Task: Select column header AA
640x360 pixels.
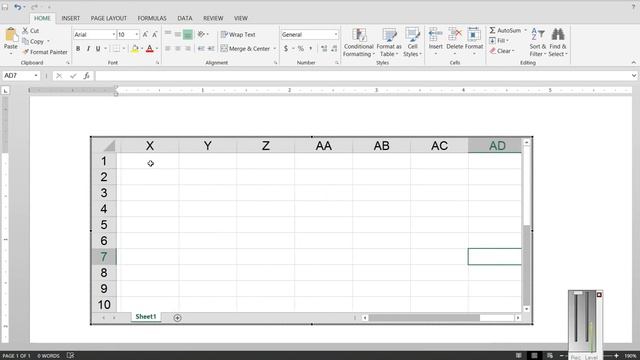Action: (324, 146)
